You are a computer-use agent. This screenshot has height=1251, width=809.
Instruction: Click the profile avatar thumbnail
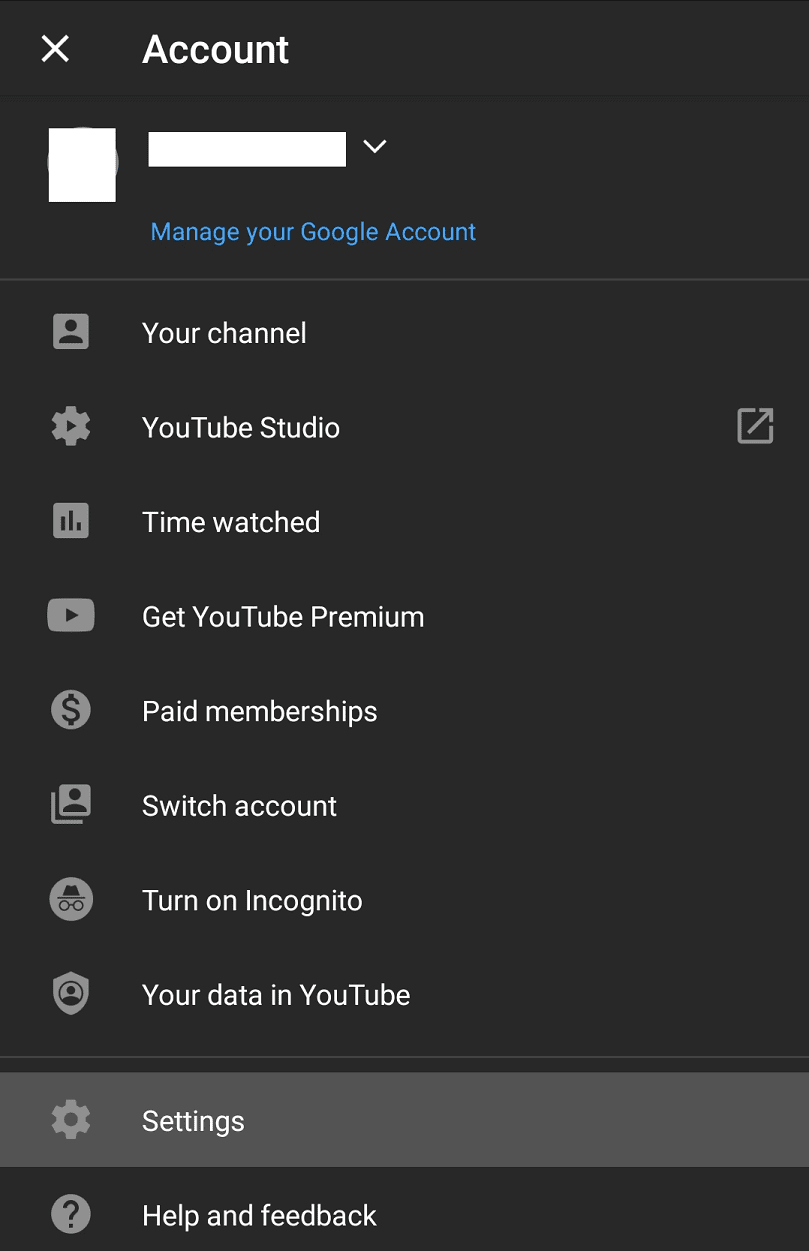(83, 165)
